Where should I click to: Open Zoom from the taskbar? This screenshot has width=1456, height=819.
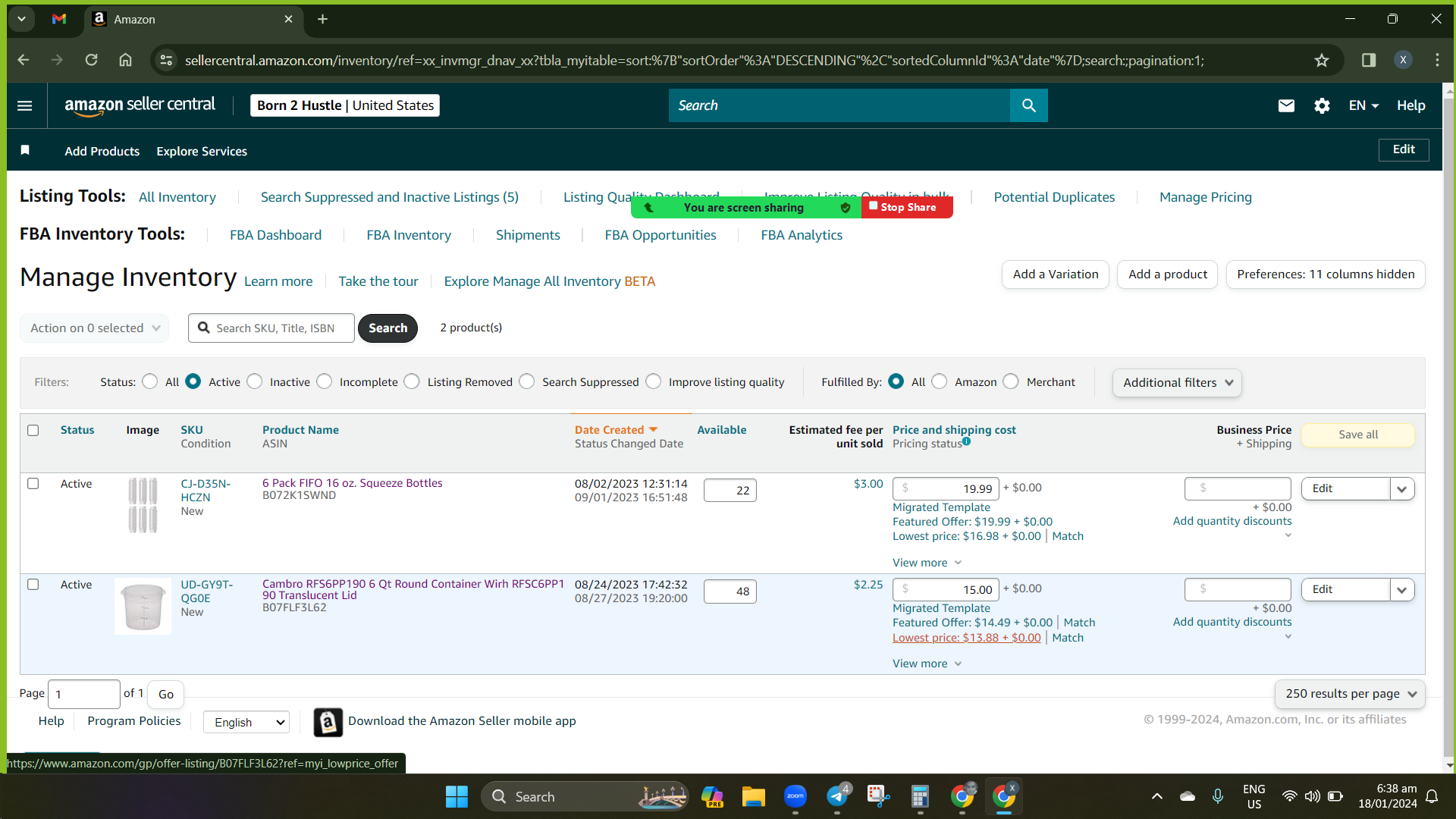tap(795, 796)
